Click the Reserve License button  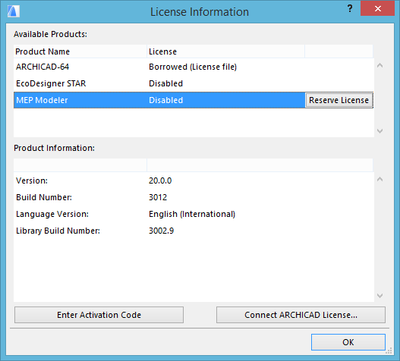coord(339,100)
